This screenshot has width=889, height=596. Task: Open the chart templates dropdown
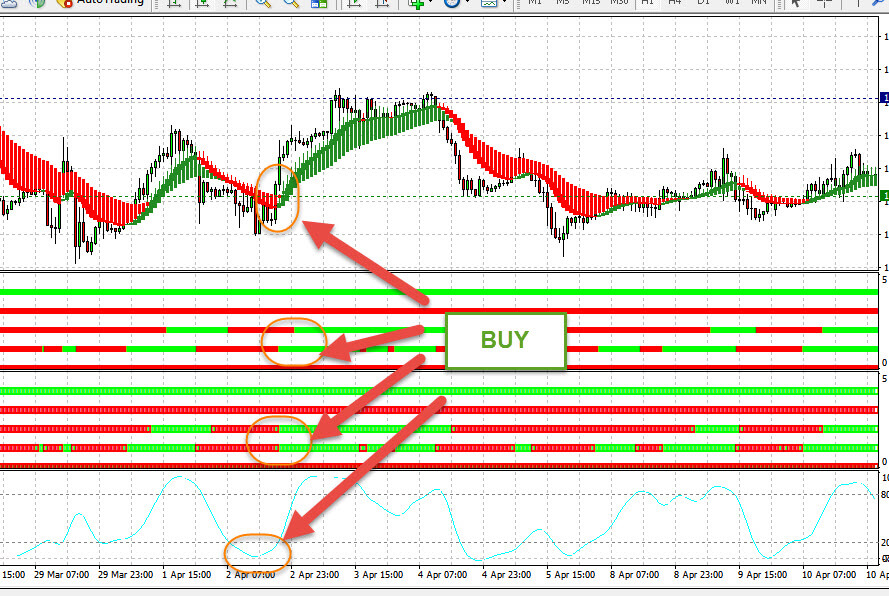click(492, 3)
